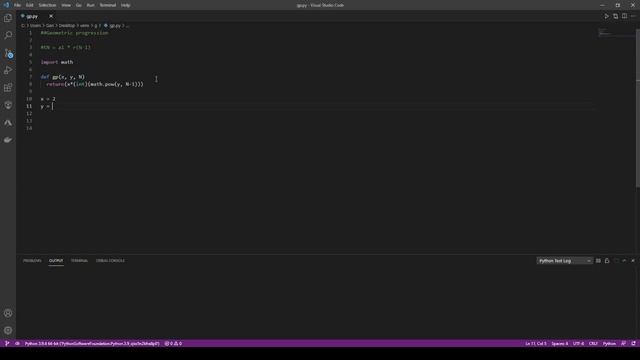Open the Terminal menu
The height and width of the screenshot is (360, 640).
tap(108, 5)
